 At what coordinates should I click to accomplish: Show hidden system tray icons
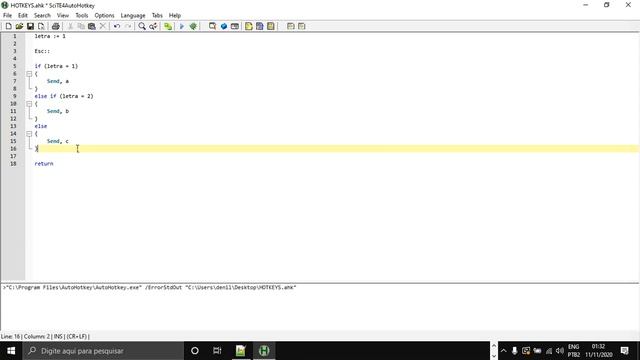pyautogui.click(x=503, y=351)
